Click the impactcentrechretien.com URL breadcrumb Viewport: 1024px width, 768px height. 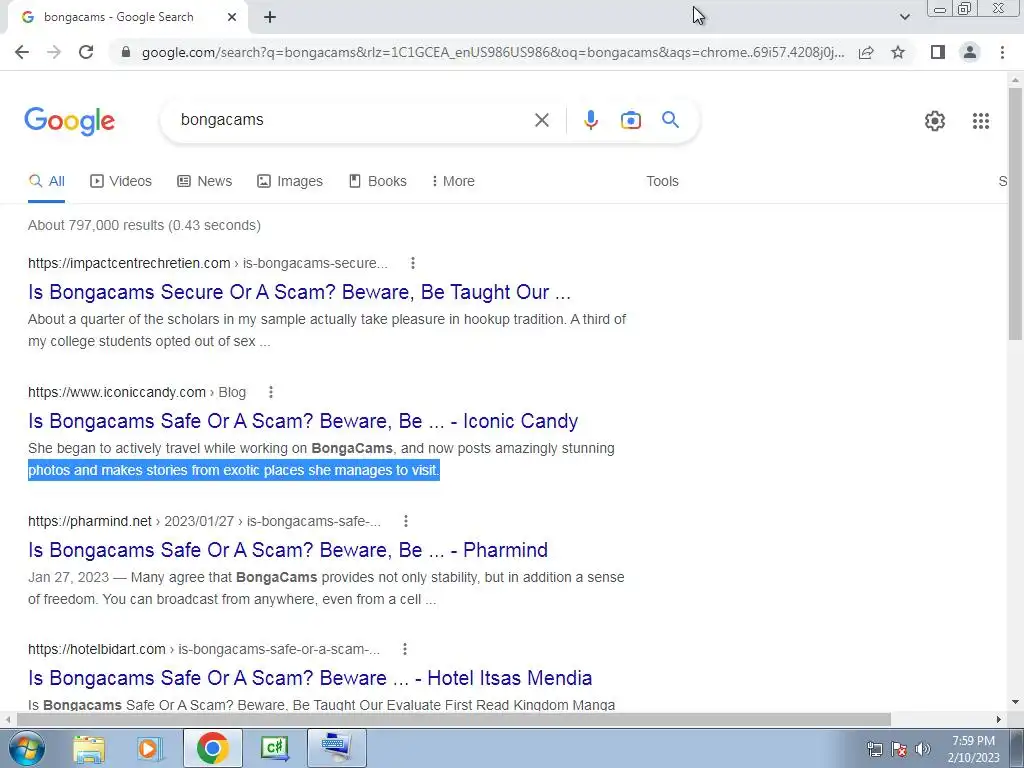tap(208, 263)
